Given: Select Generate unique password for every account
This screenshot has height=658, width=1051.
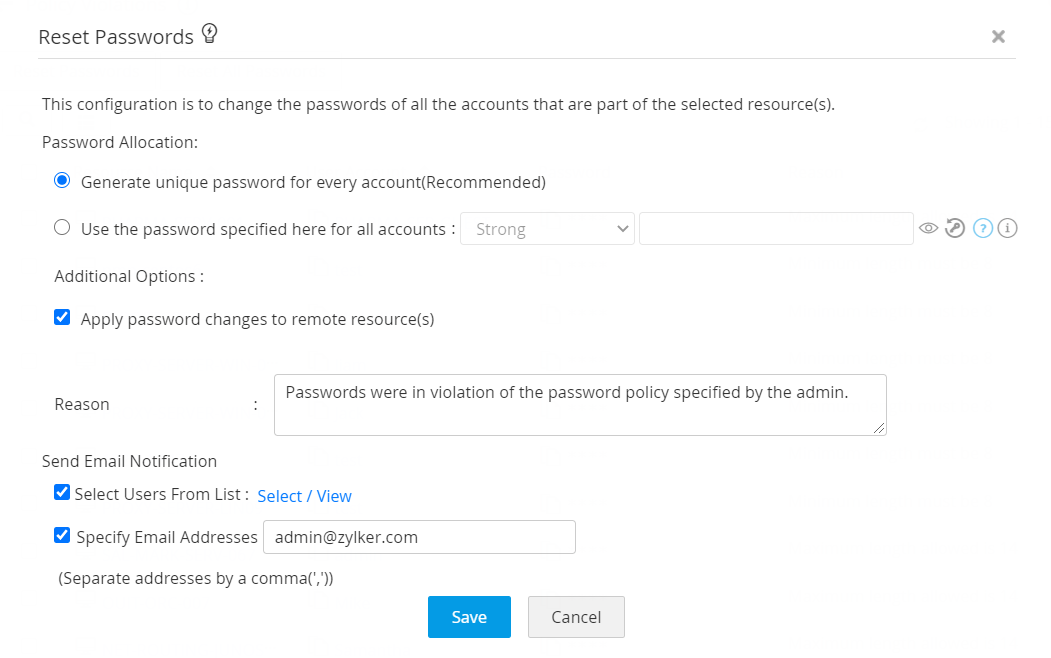Looking at the screenshot, I should pyautogui.click(x=62, y=181).
